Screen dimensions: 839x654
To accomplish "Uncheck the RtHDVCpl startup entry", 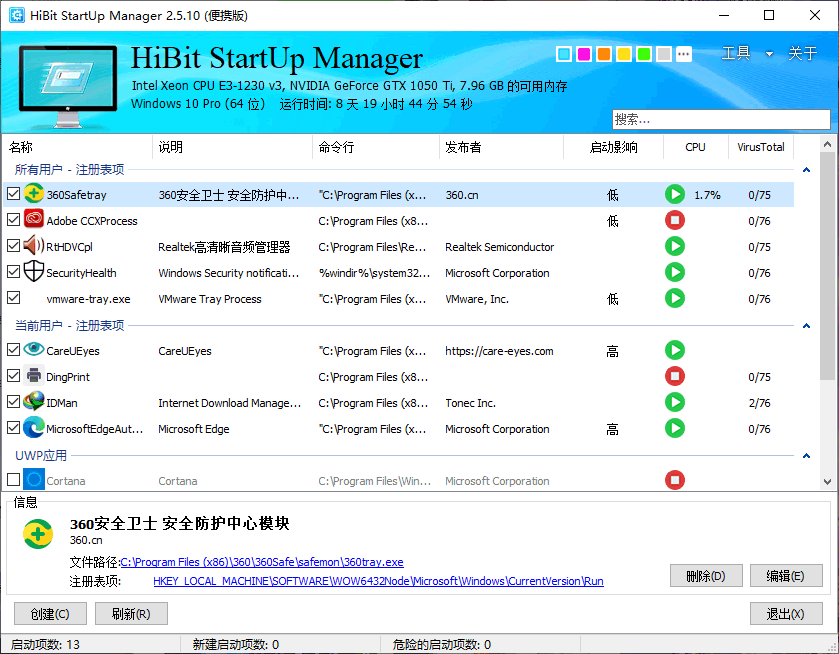I will (x=13, y=246).
